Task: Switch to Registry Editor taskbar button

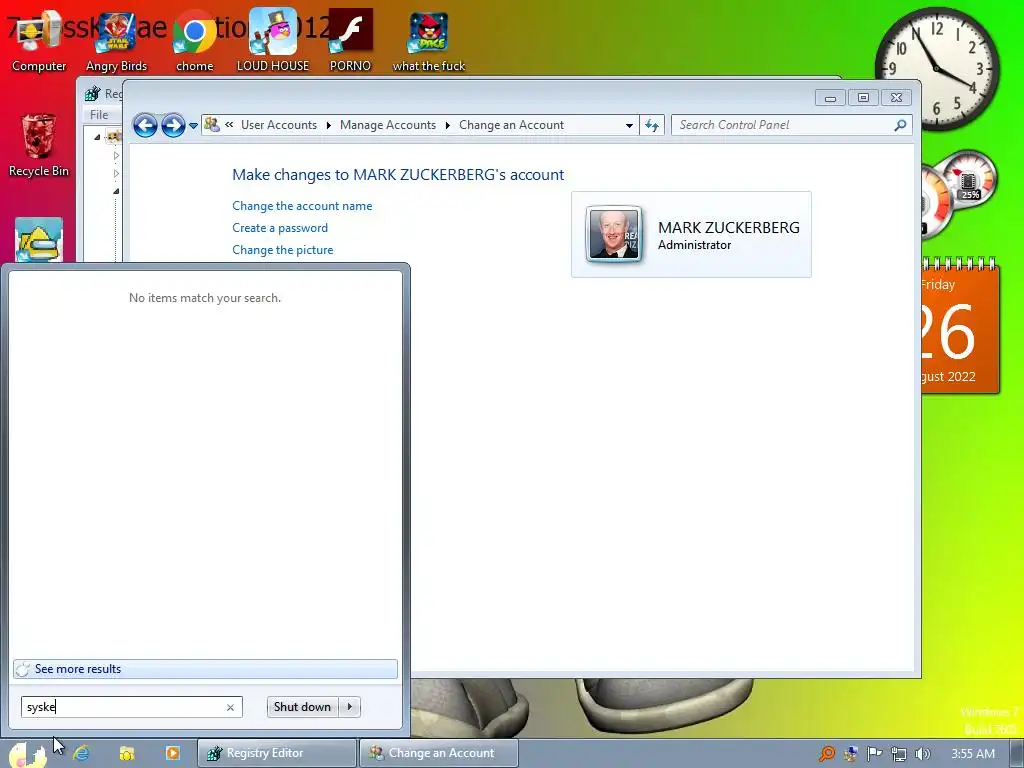Action: [277, 753]
